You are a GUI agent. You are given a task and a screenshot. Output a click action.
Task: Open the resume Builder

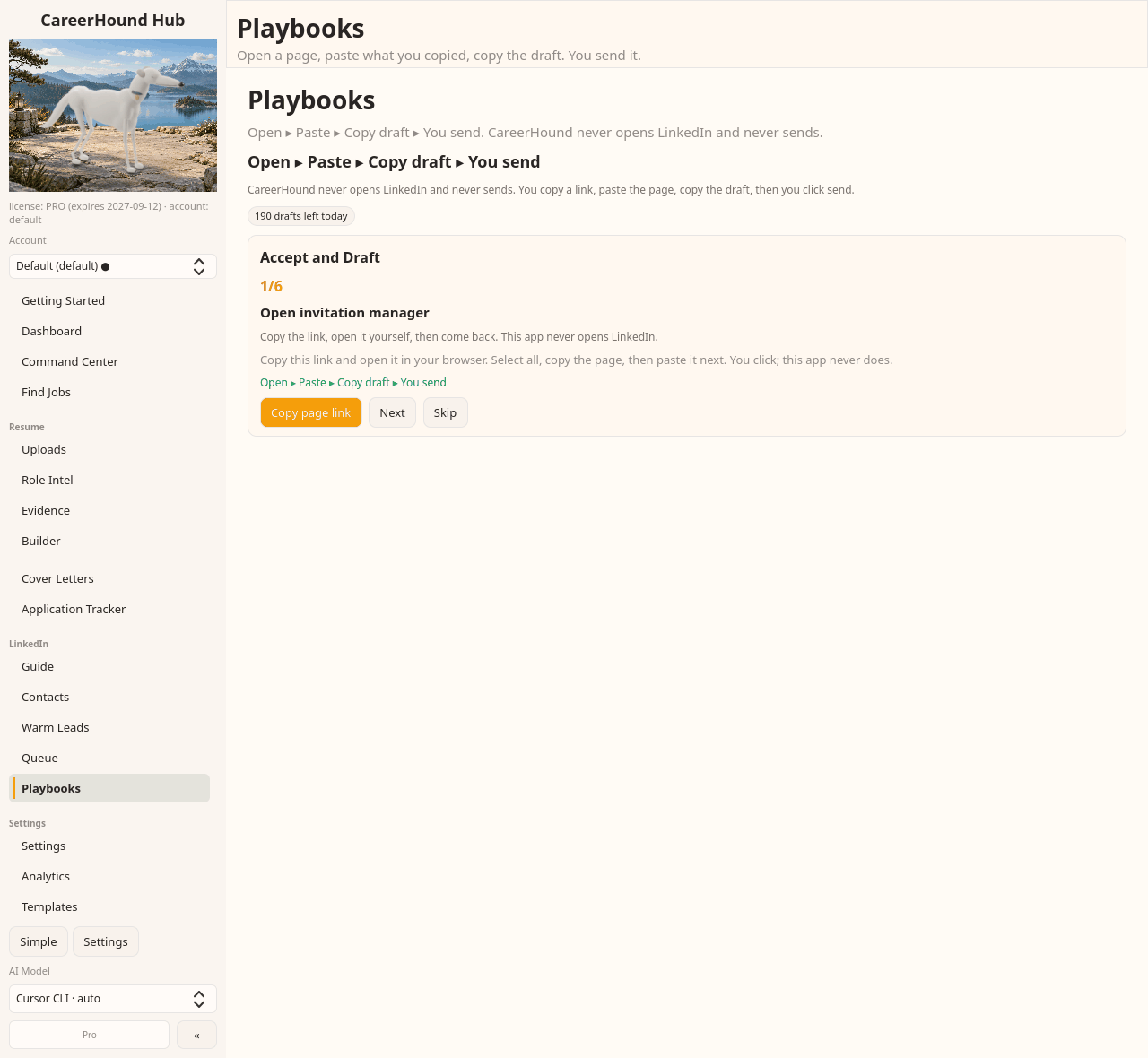(109, 541)
